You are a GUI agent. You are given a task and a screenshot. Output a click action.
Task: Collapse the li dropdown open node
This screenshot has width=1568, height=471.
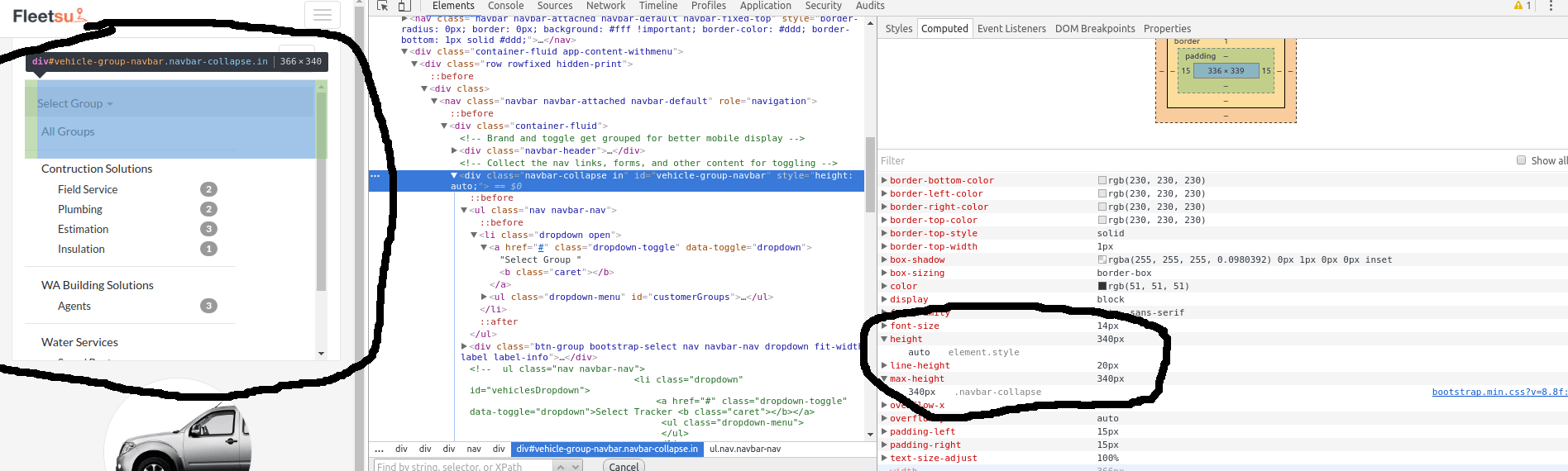point(474,235)
